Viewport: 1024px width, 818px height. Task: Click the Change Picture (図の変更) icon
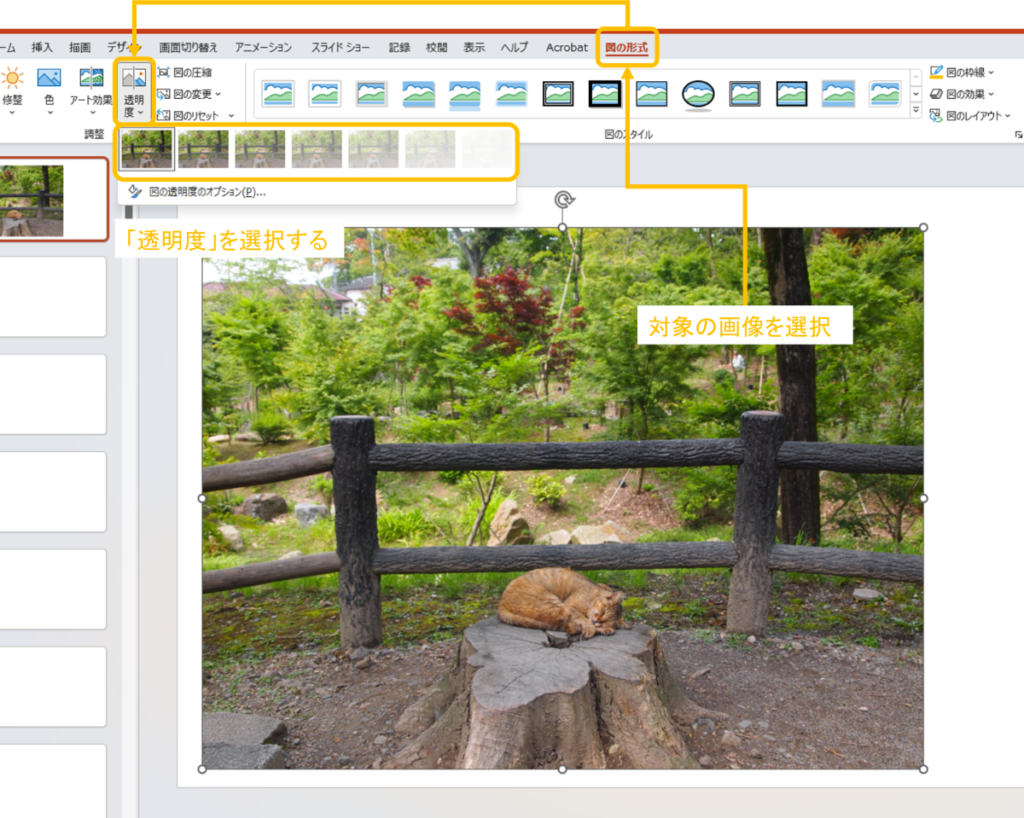click(x=190, y=93)
